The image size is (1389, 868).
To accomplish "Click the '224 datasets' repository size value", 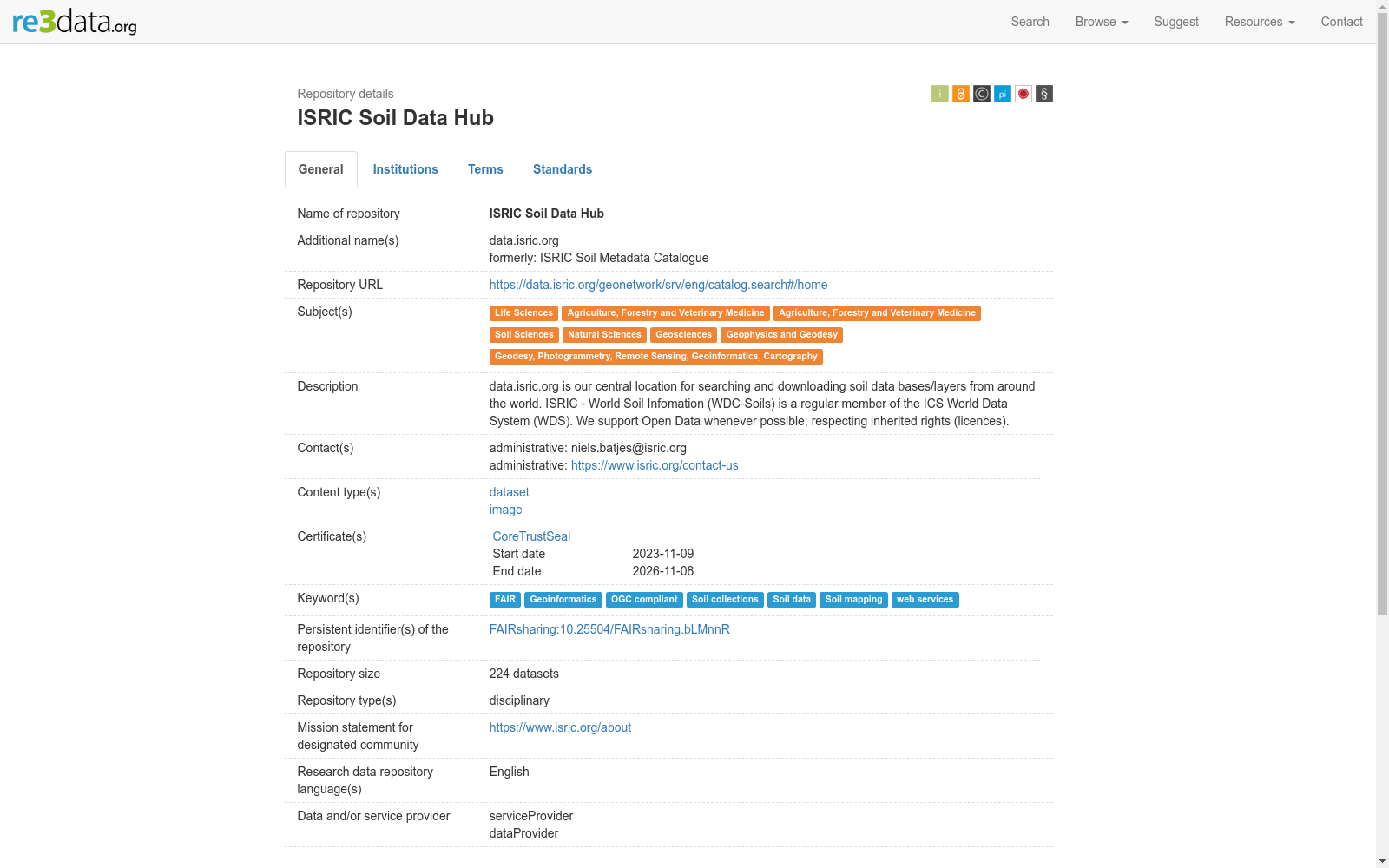I will pyautogui.click(x=524, y=674).
